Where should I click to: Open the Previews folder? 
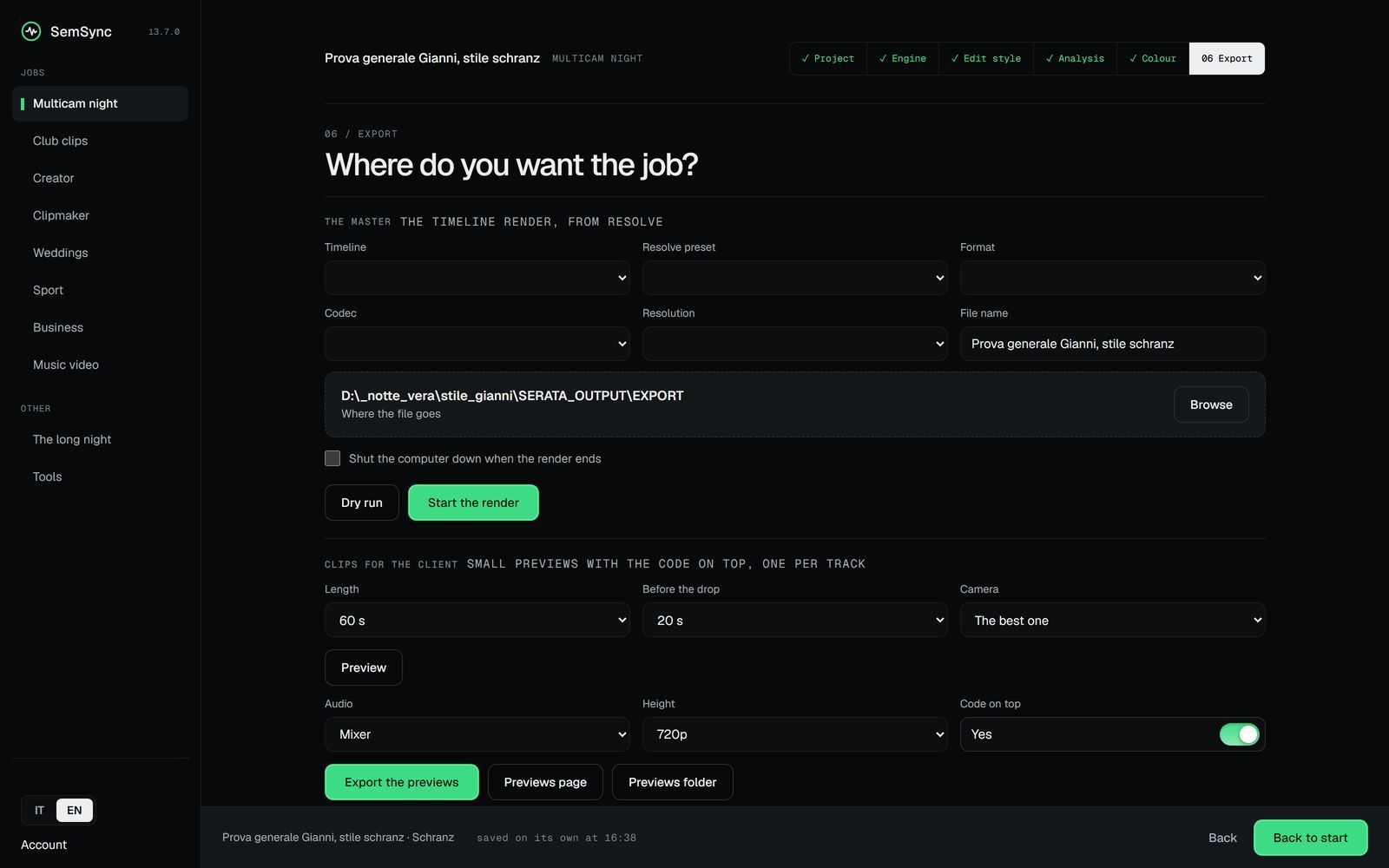click(673, 782)
